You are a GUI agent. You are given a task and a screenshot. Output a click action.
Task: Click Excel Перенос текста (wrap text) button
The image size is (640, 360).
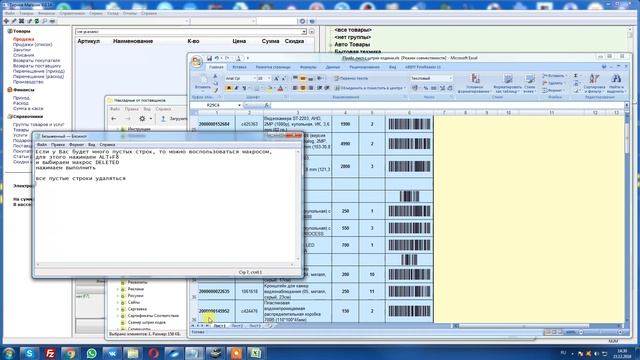351,78
